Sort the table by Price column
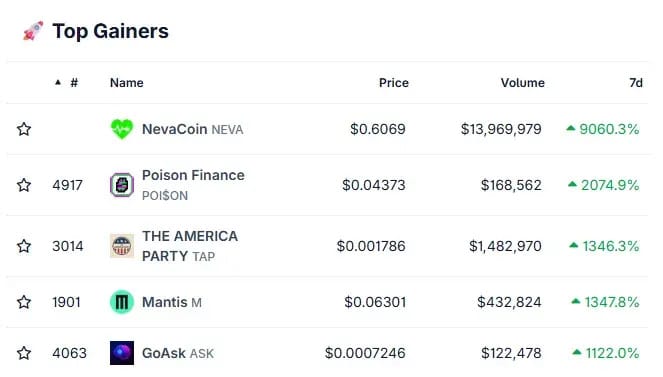The height and width of the screenshot is (377, 663). (394, 83)
